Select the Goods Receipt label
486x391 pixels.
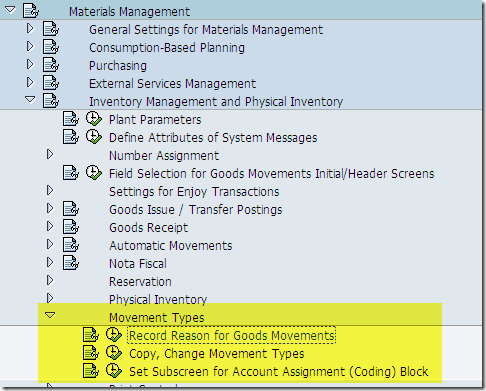pyautogui.click(x=149, y=228)
